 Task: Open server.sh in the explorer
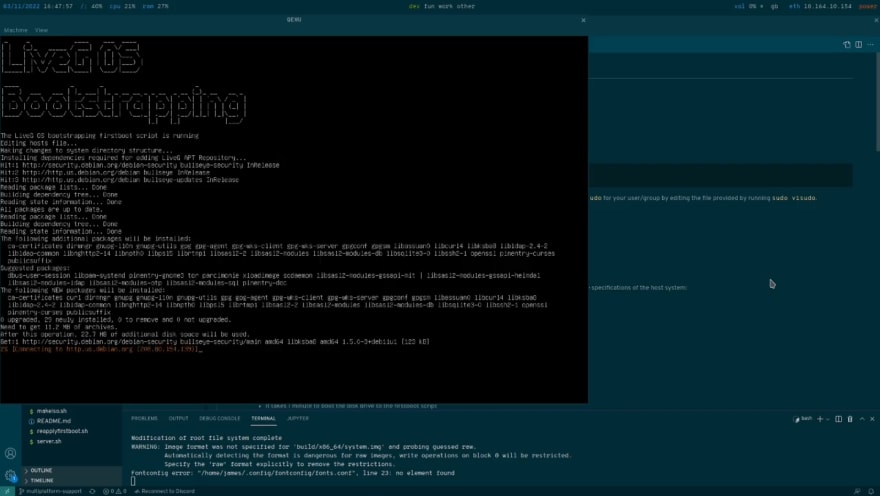(x=49, y=441)
